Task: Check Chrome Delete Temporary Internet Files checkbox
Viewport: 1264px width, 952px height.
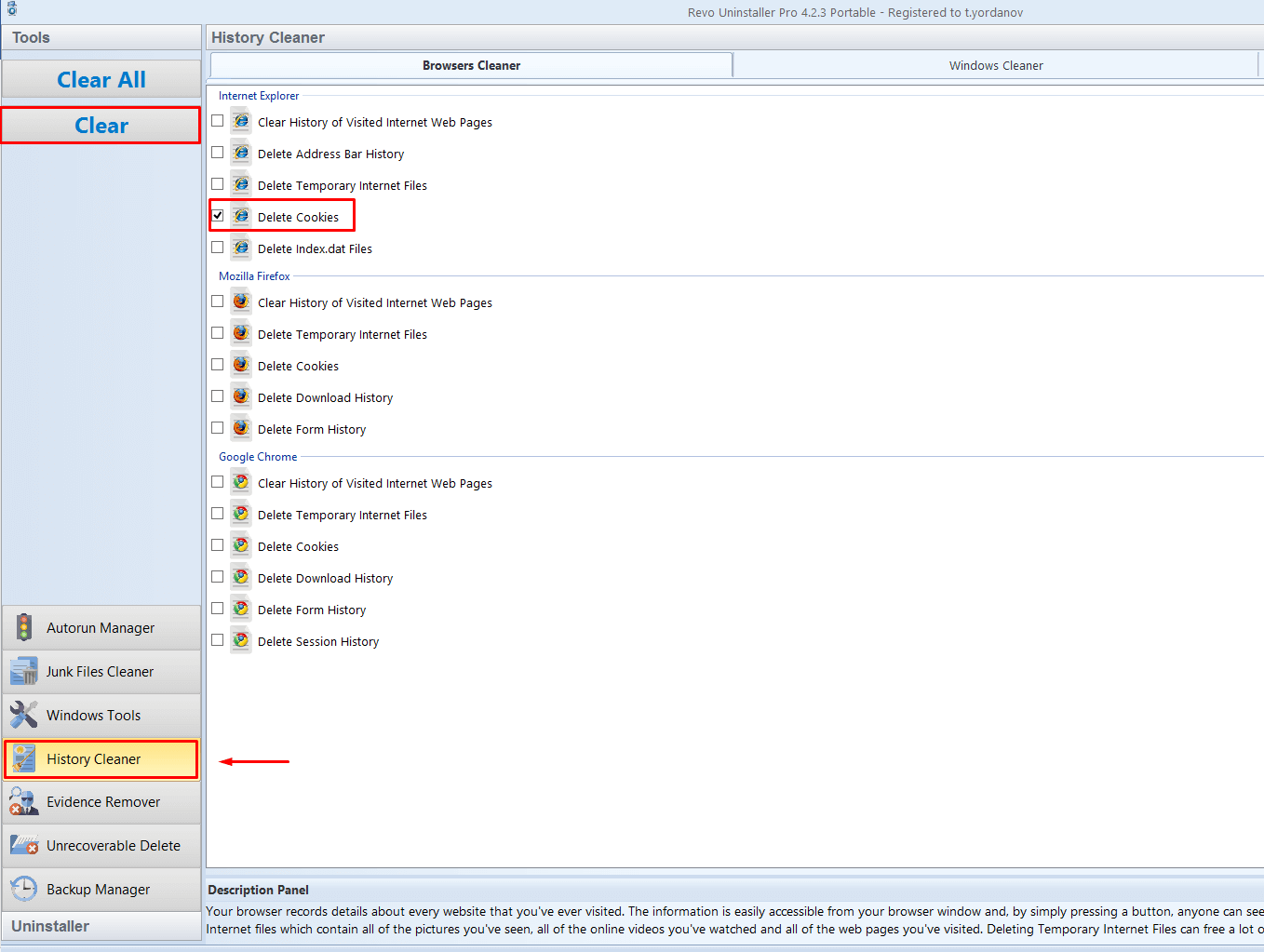Action: pyautogui.click(x=218, y=514)
